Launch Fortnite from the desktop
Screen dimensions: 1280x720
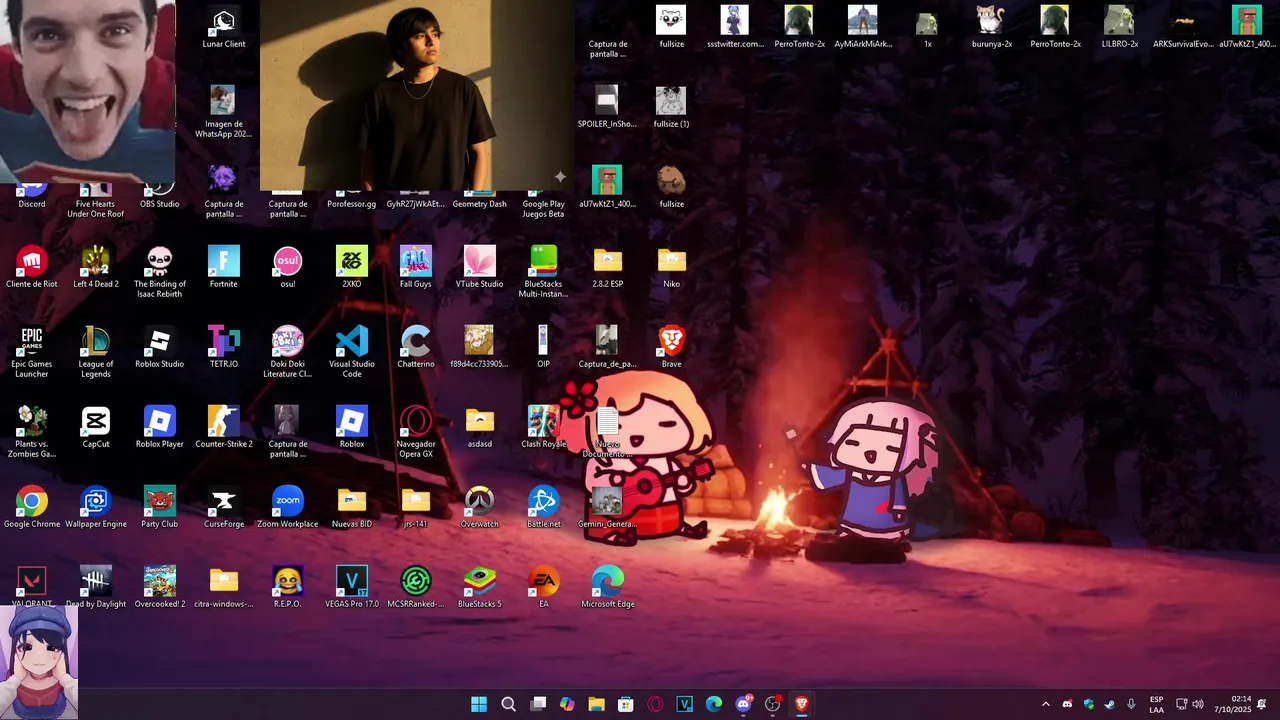click(x=224, y=268)
